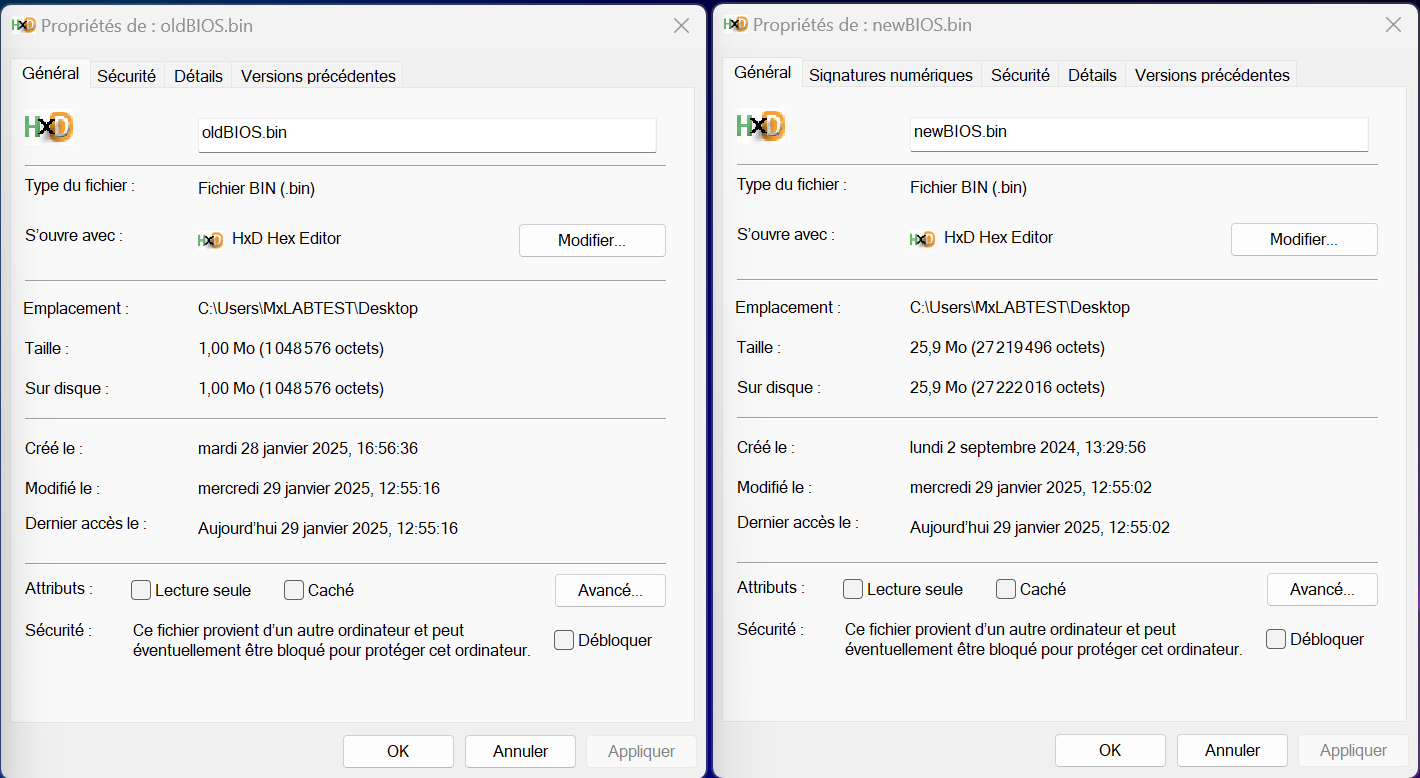Image resolution: width=1420 pixels, height=778 pixels.
Task: Click HxD icon in newBIOS.bin title bar
Action: (x=736, y=24)
